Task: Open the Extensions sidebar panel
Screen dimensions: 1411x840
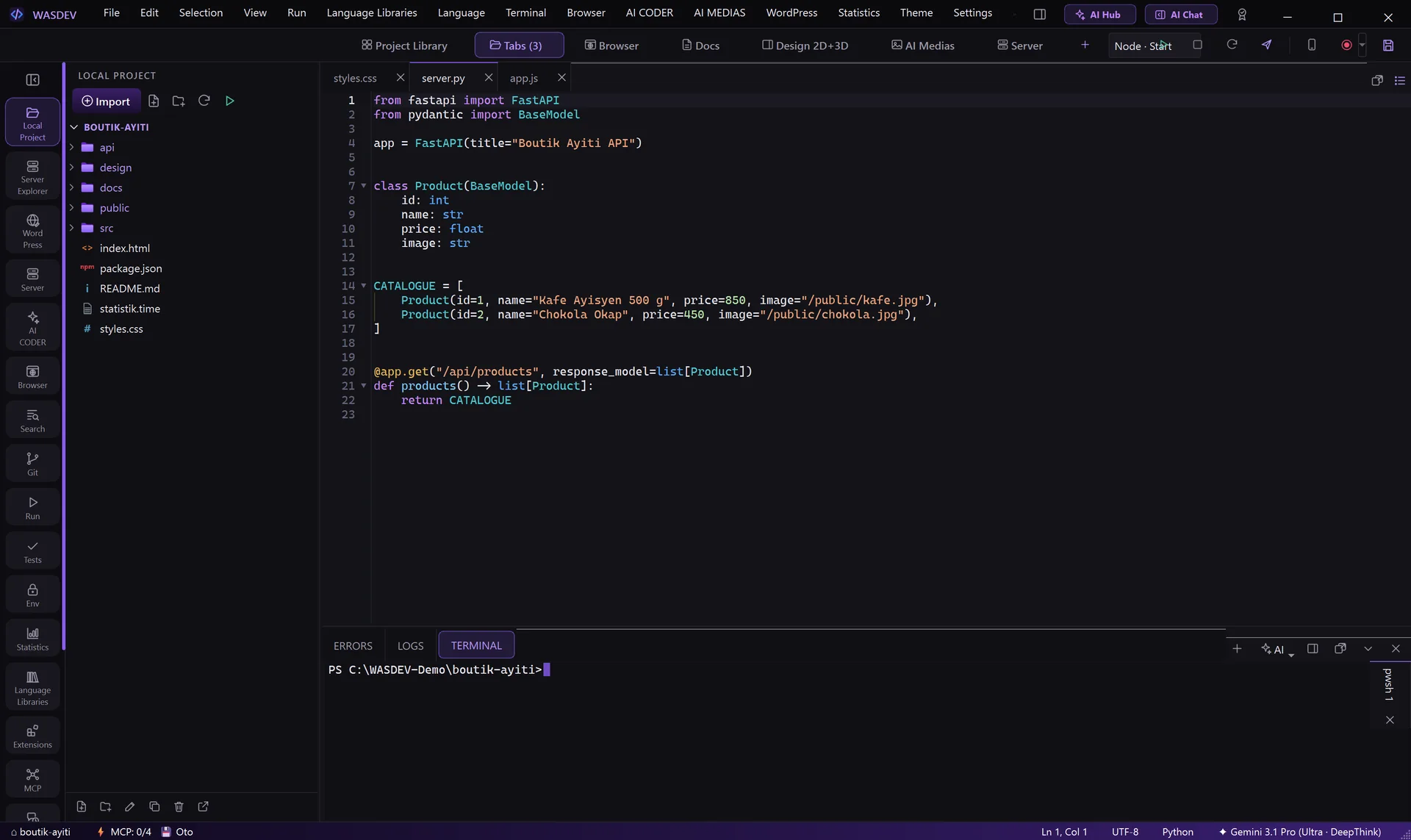Action: (x=32, y=736)
